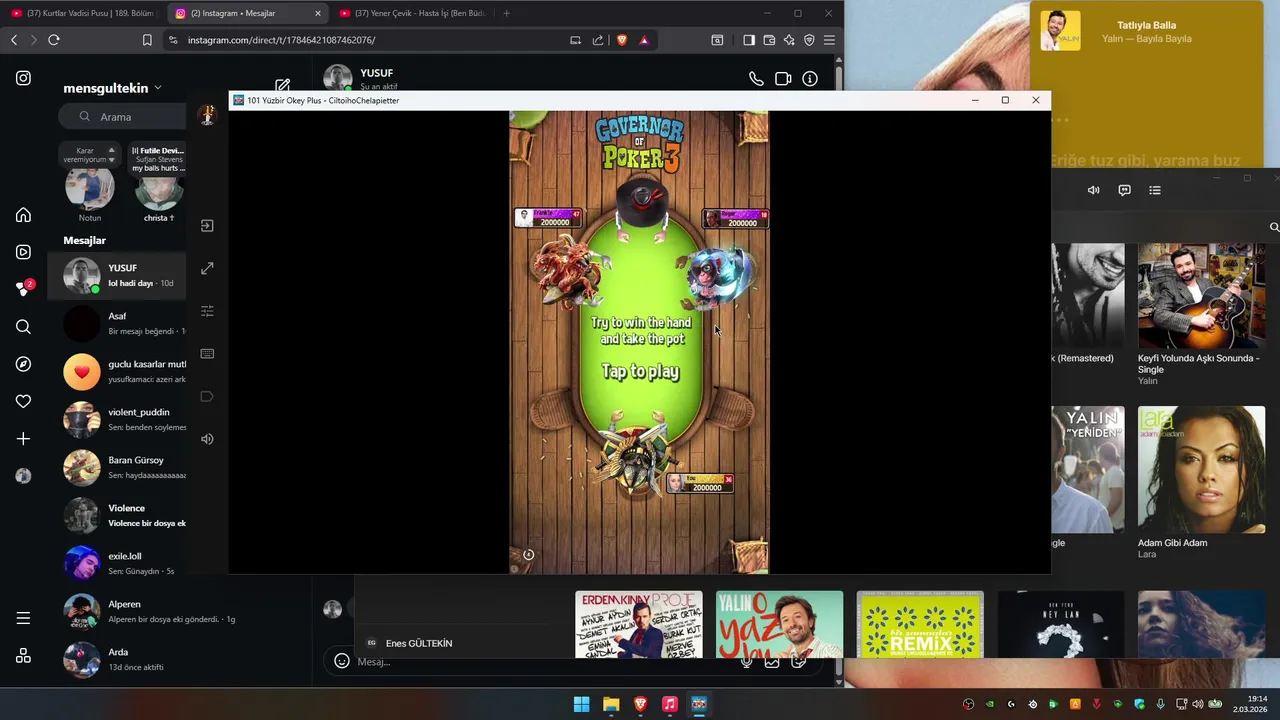
Task: Open queue list in music player
Action: click(x=1155, y=190)
